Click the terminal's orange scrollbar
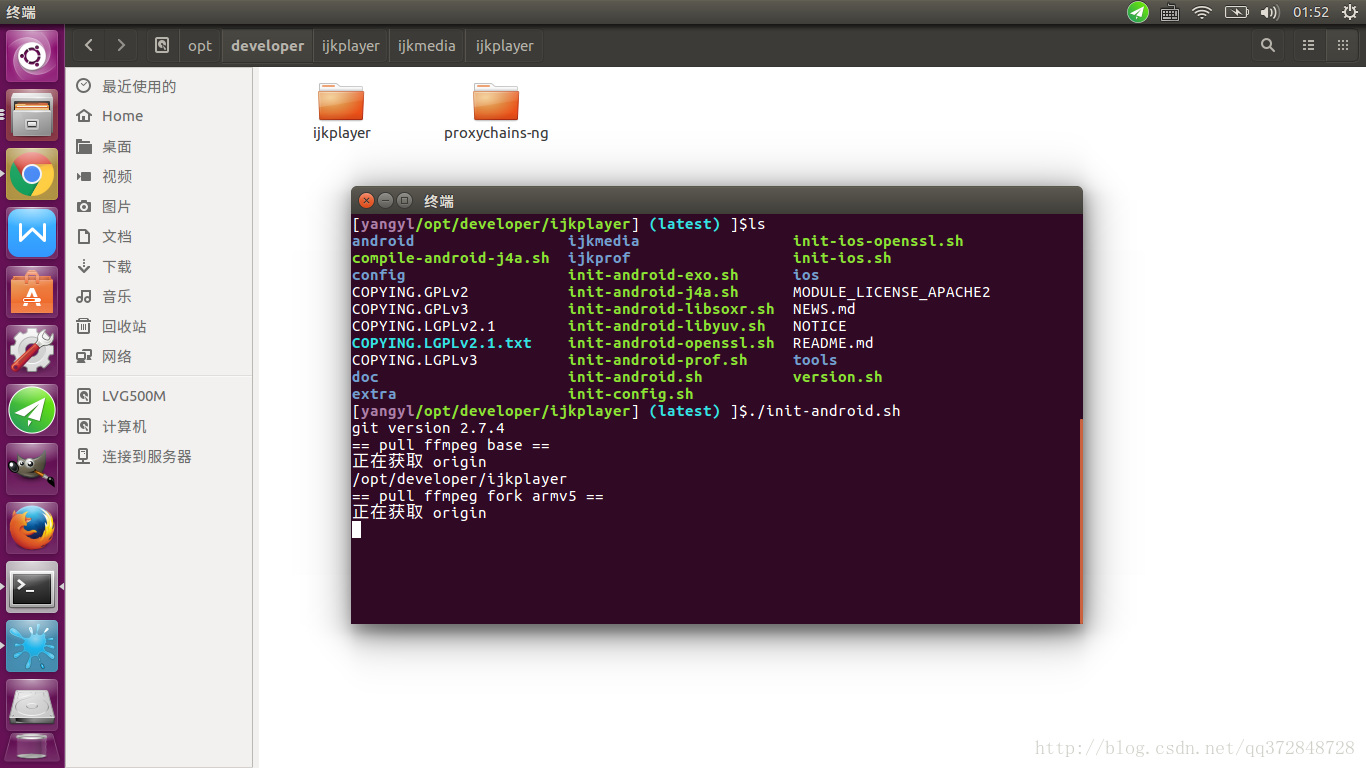 click(x=1080, y=520)
